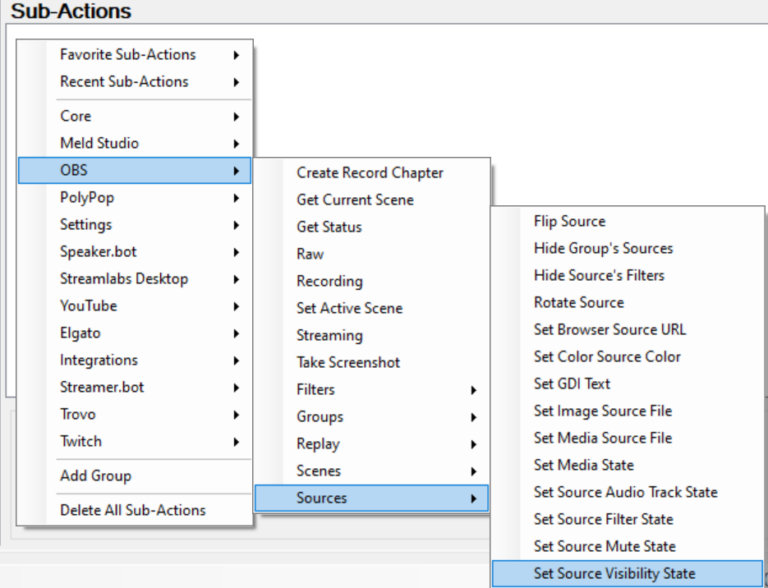
Task: Click Flip Source option
Action: coord(569,221)
